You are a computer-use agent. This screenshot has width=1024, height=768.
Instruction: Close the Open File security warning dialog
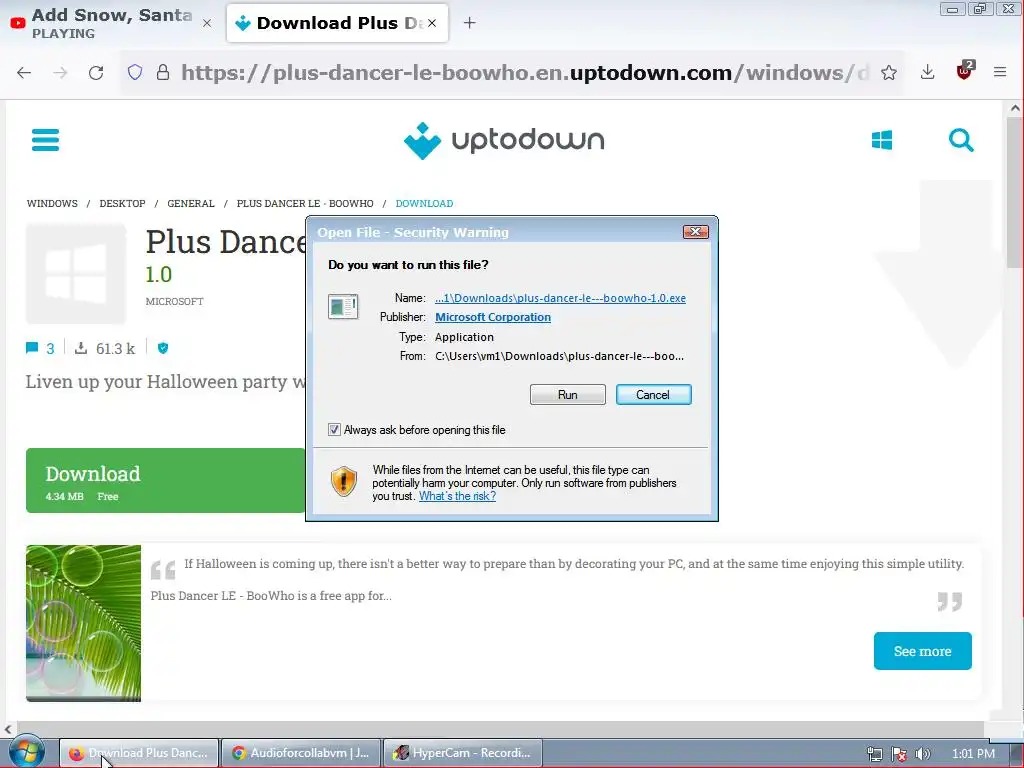pos(696,232)
